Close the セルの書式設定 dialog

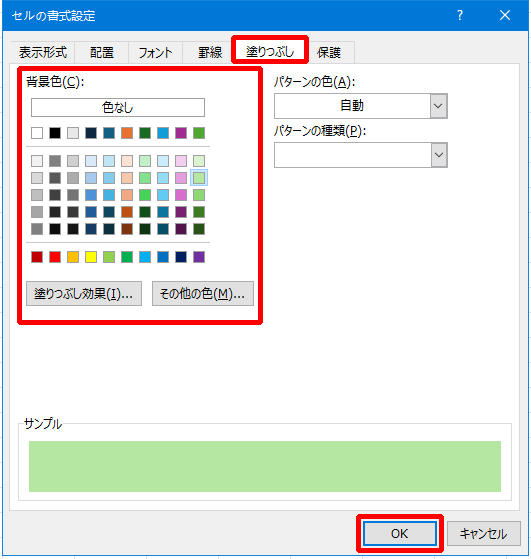point(505,15)
